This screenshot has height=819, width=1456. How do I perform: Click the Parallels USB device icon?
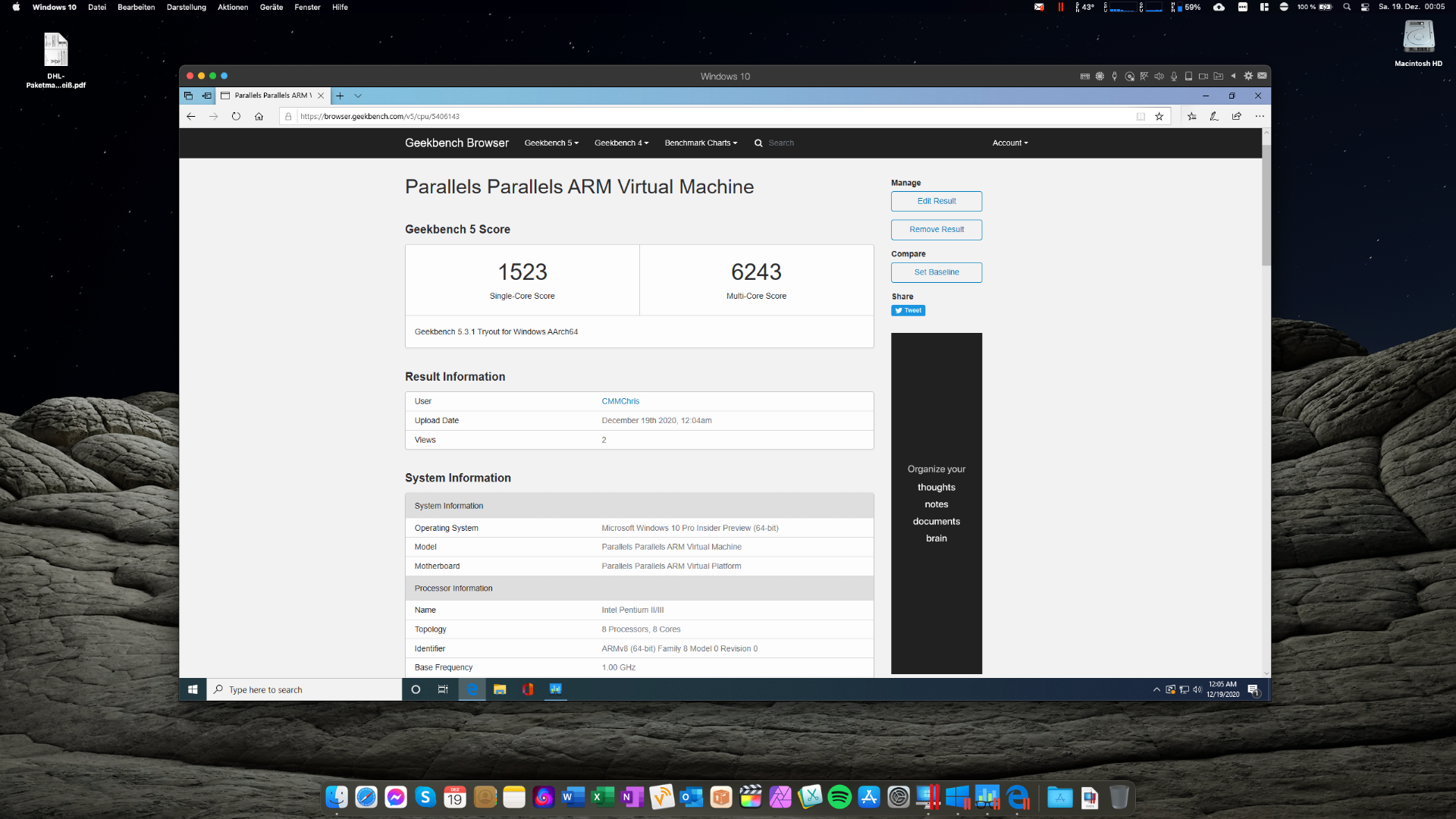(x=1114, y=76)
